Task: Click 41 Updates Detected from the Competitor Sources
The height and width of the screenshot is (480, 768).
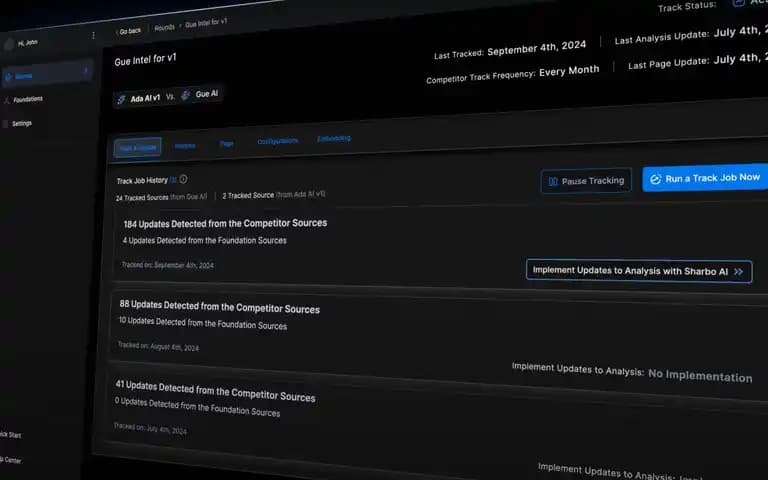Action: point(216,391)
